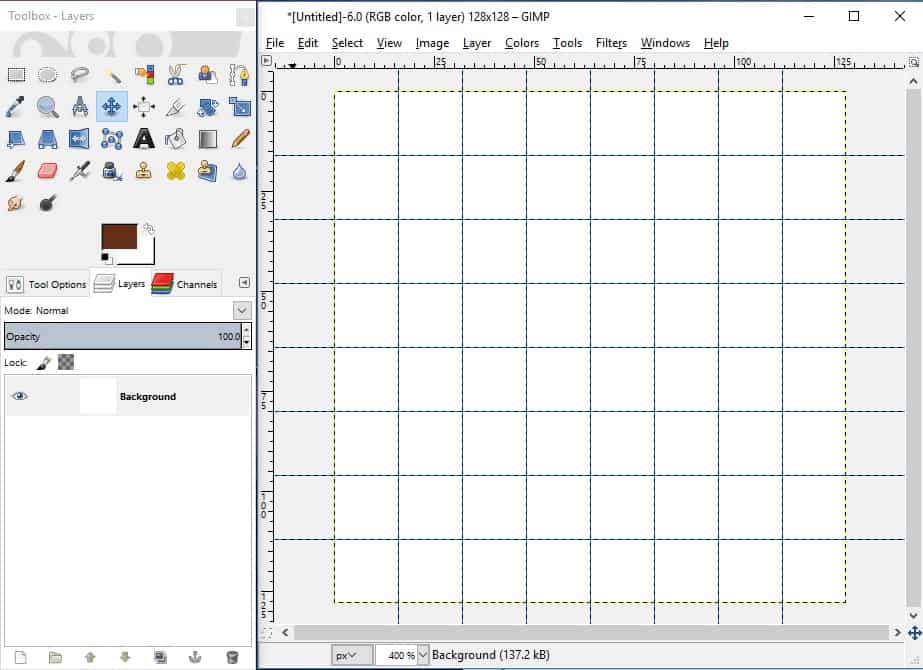Click the zoom-on-resize button above the scrollbar

click(x=914, y=62)
